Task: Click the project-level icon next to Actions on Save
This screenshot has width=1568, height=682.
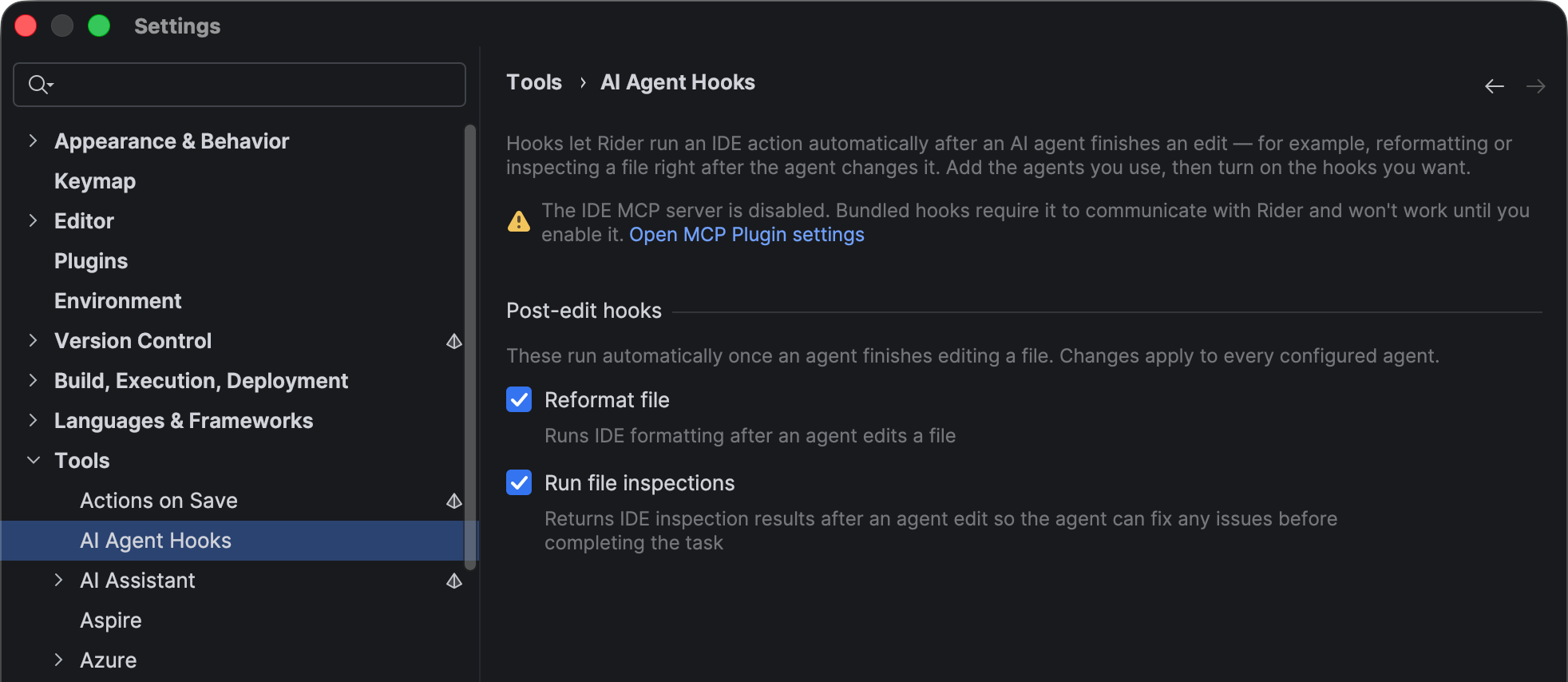Action: 454,502
